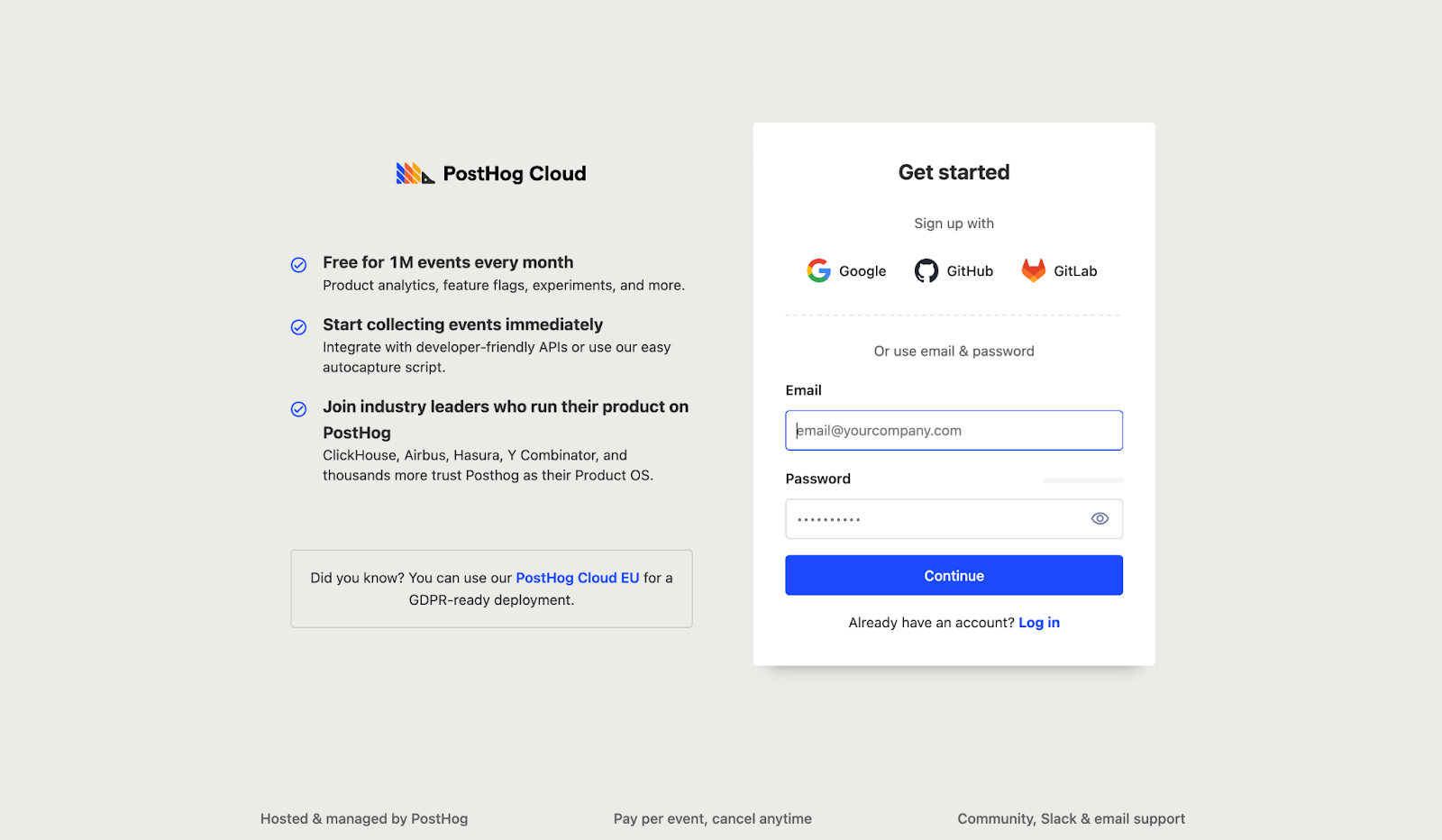
Task: Toggle password visibility to show characters
Action: point(1100,518)
